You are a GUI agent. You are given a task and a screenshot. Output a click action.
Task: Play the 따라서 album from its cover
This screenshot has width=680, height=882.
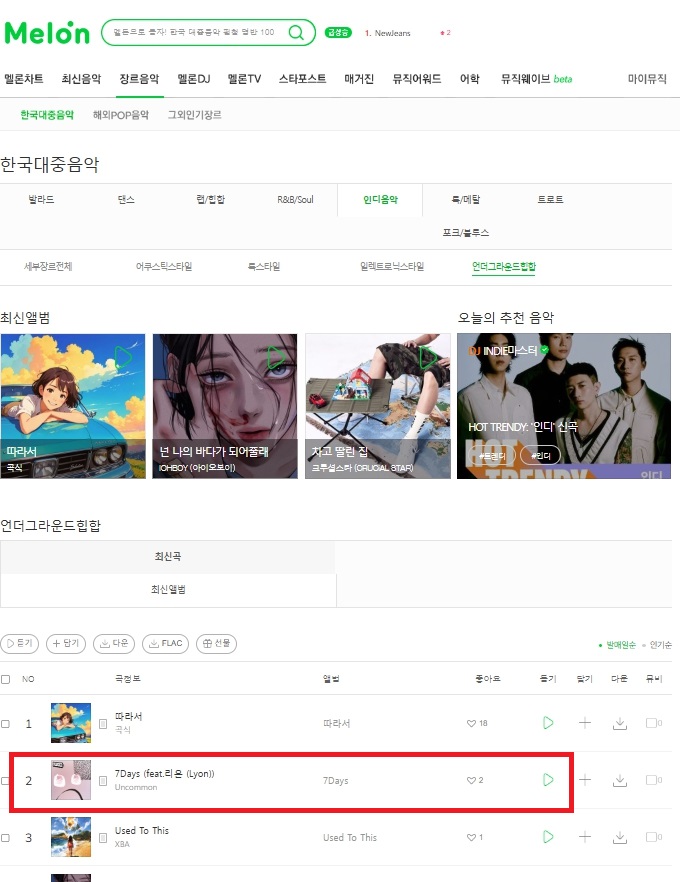pos(123,357)
